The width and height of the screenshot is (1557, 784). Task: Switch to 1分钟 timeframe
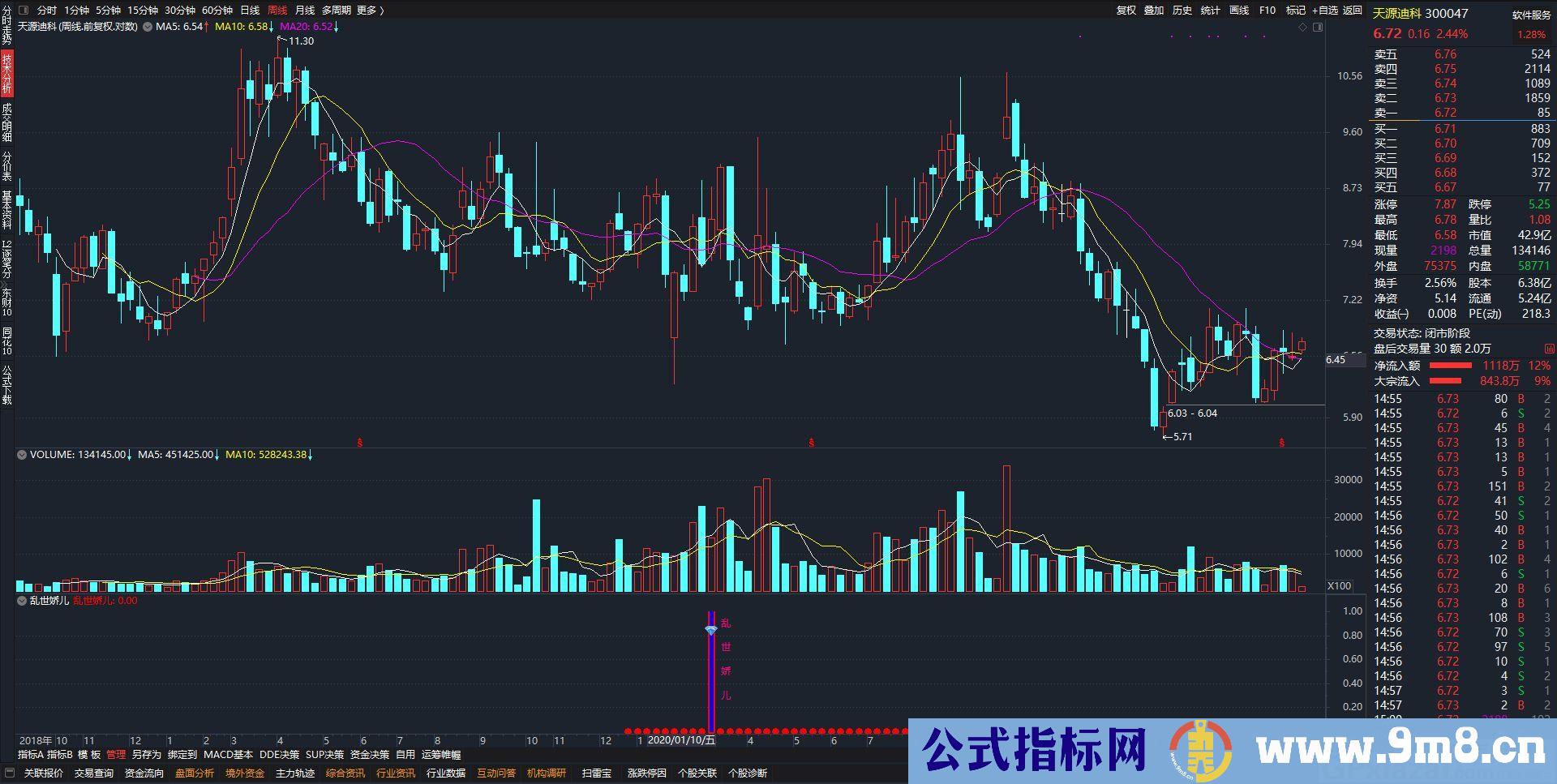click(x=76, y=10)
